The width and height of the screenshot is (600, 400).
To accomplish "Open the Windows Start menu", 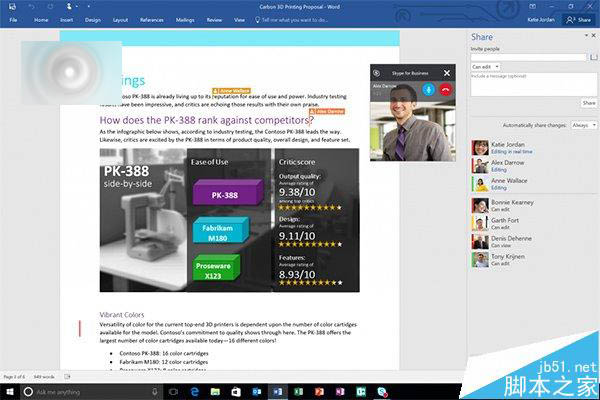I will pyautogui.click(x=10, y=391).
